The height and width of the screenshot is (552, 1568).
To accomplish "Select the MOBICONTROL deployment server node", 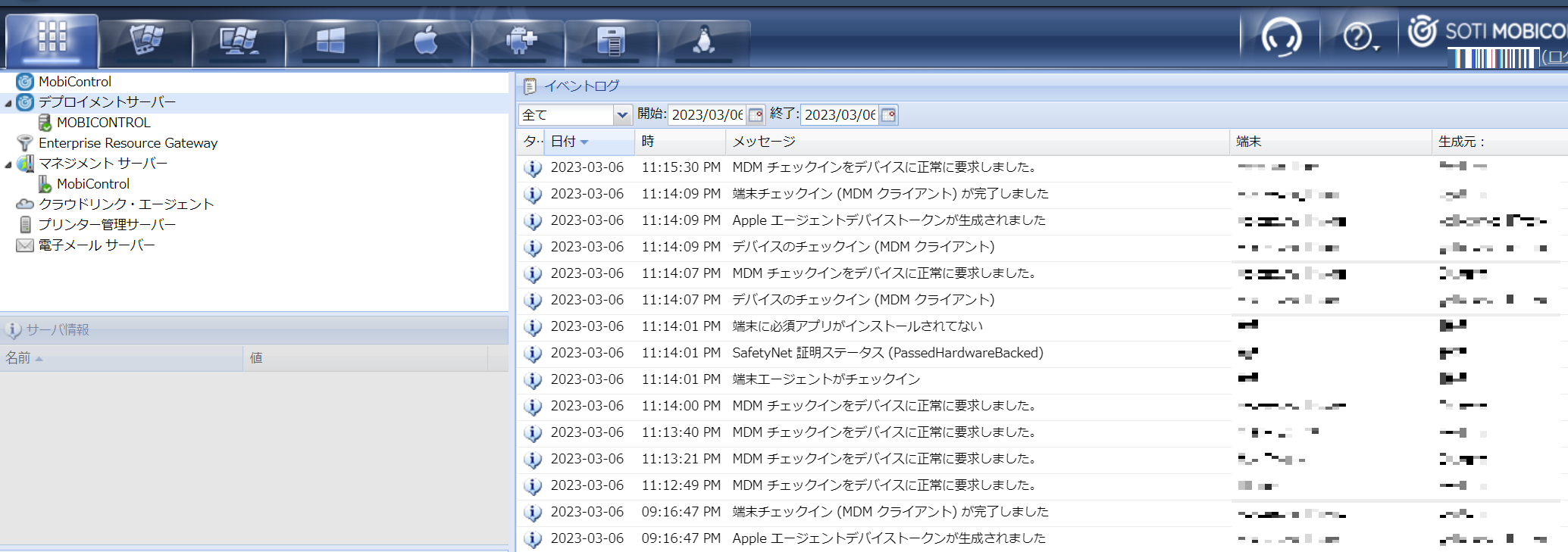I will coord(104,122).
